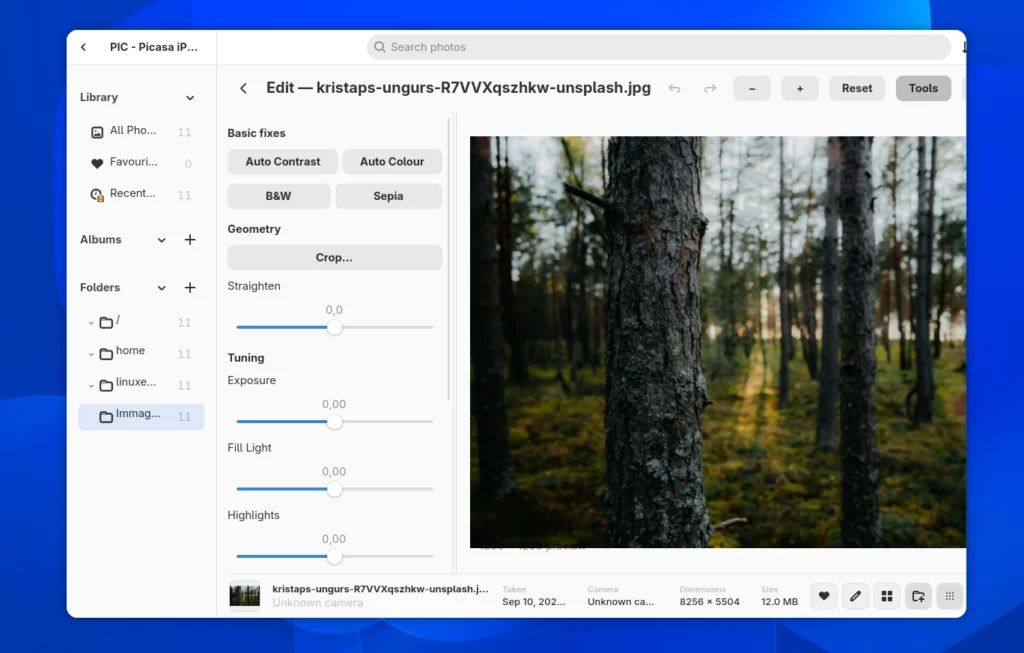Click the photo thumbnail in the info bar
The image size is (1024, 653).
click(x=245, y=596)
